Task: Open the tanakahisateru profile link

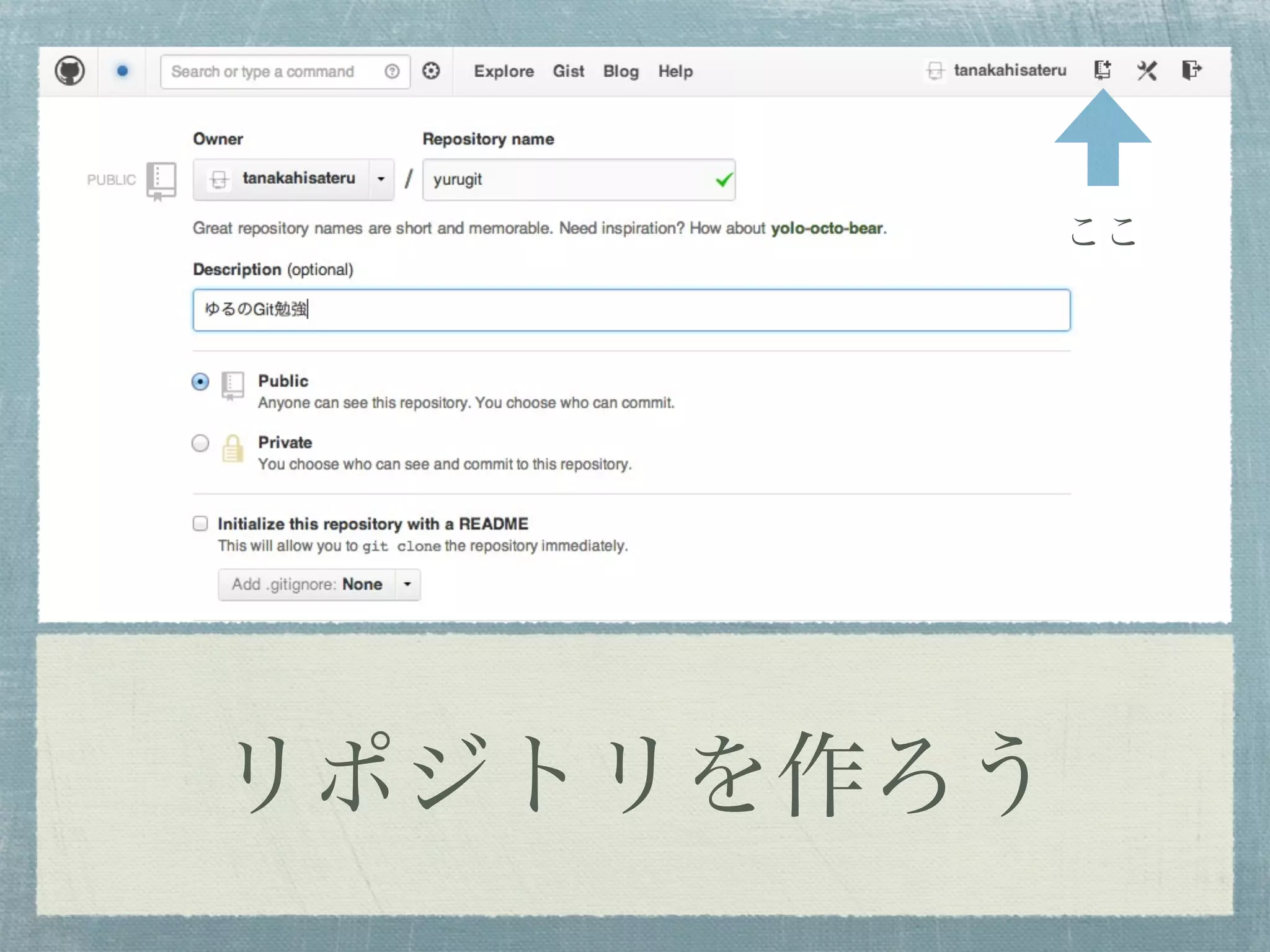Action: pos(1010,71)
